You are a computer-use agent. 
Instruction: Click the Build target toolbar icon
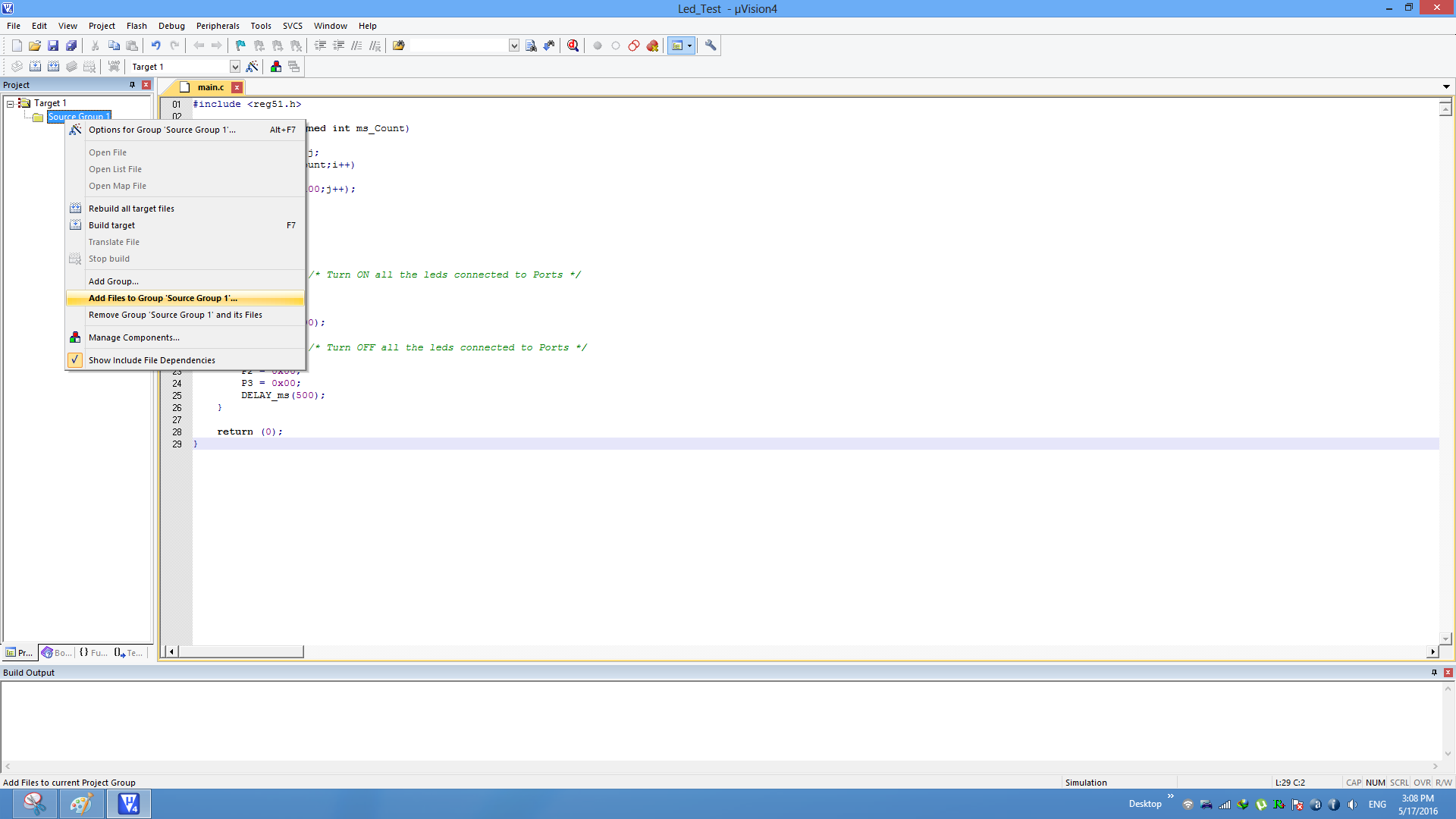coord(35,67)
